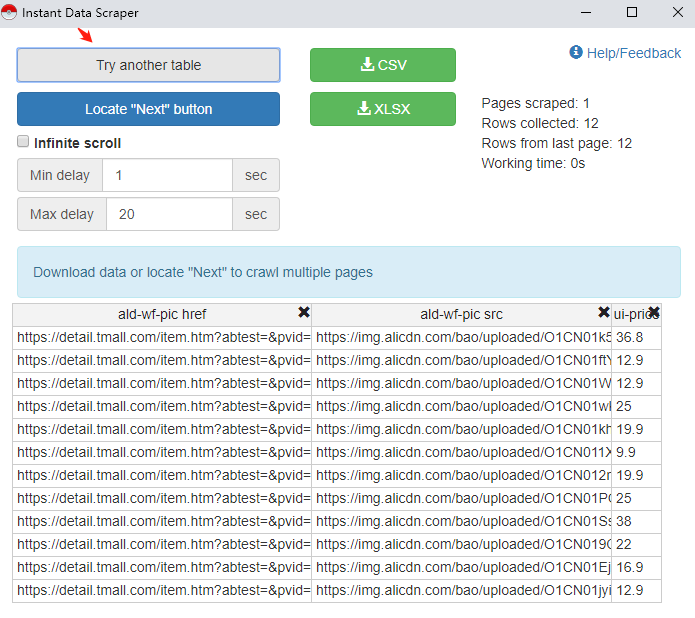Remove the ald-wf-pic href column

click(x=304, y=313)
